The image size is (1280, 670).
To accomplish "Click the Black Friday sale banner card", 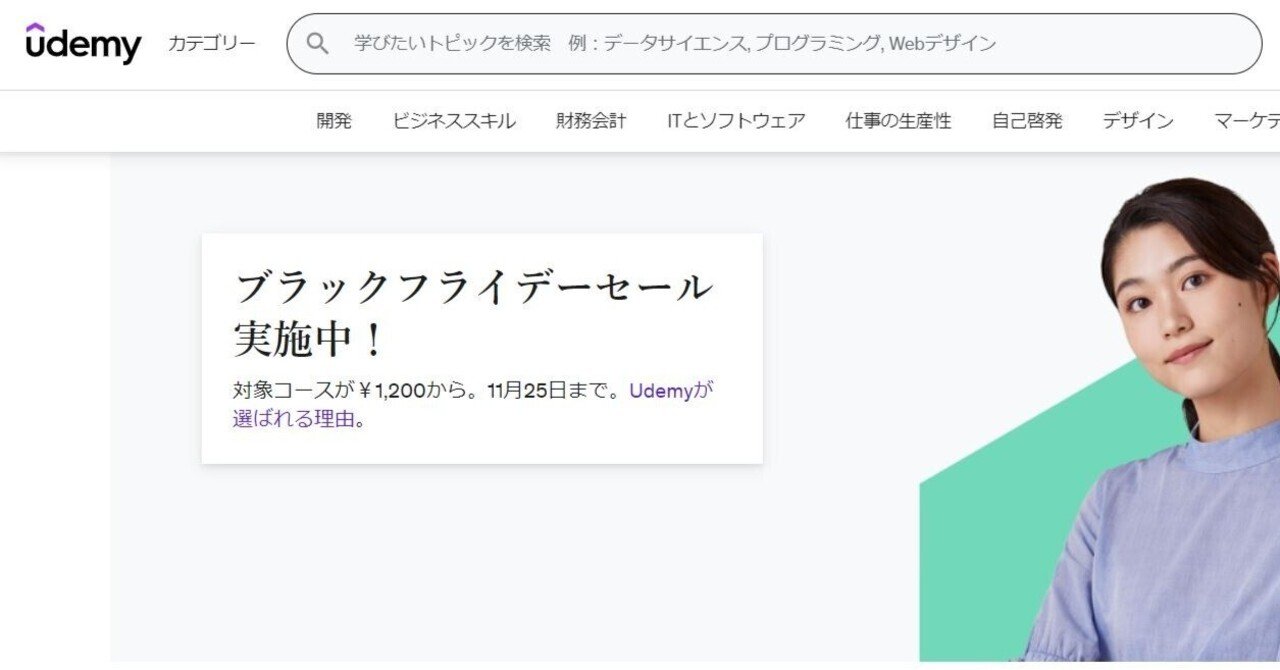I will point(482,348).
